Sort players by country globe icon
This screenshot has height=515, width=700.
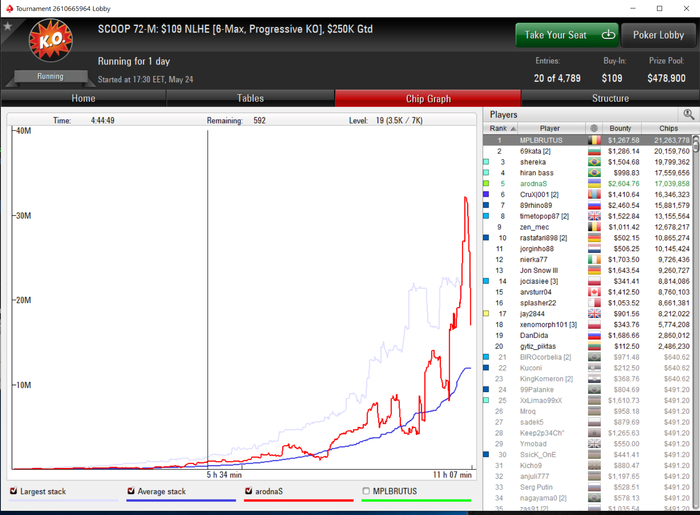[x=594, y=128]
